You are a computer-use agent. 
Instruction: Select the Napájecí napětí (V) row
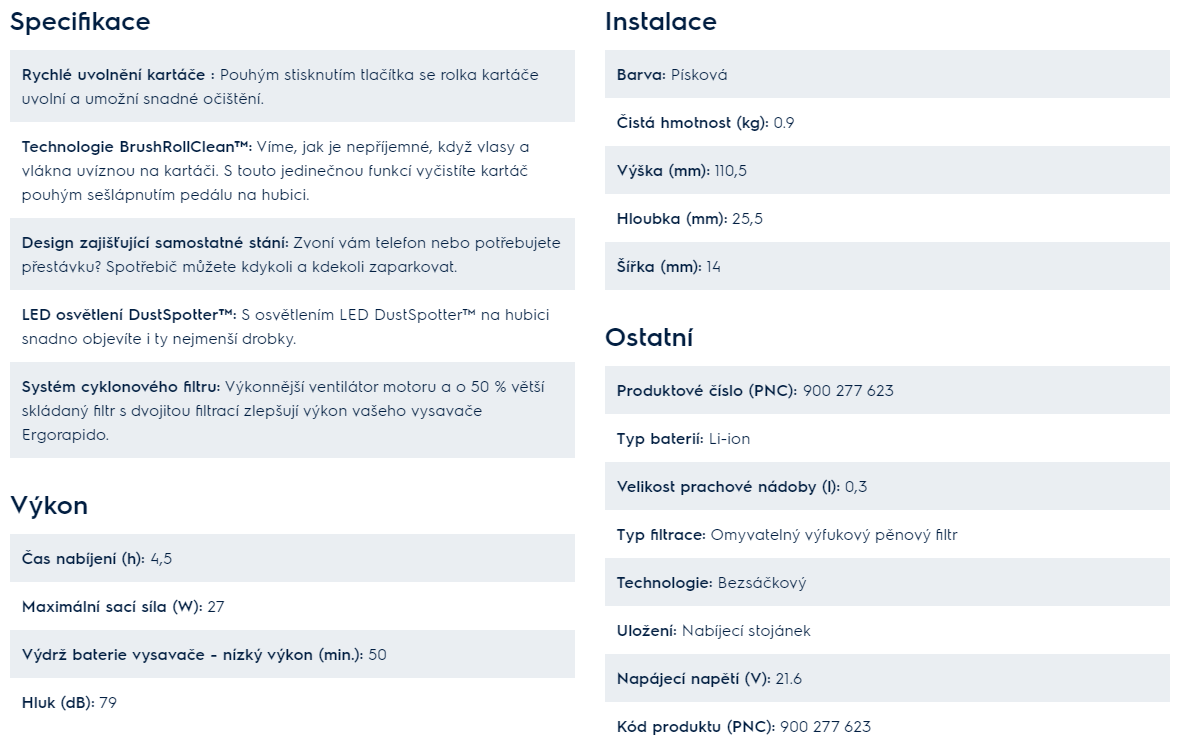(887, 679)
